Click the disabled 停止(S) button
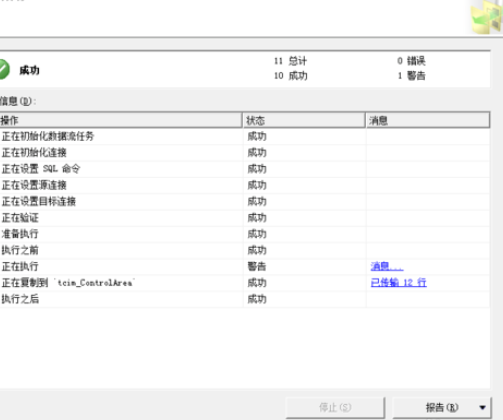 coord(335,407)
